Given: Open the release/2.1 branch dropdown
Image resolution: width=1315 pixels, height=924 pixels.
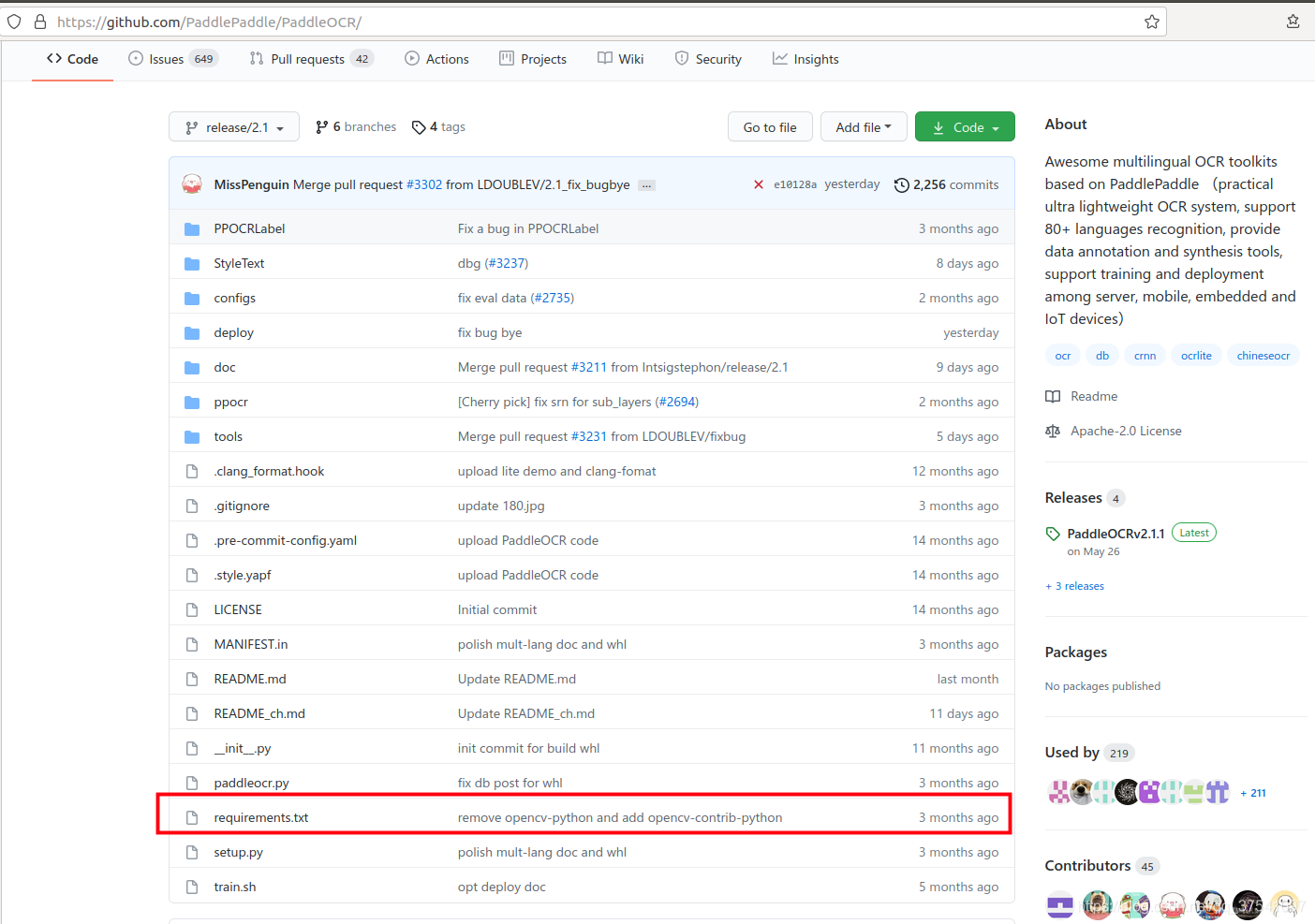Looking at the screenshot, I should point(234,127).
